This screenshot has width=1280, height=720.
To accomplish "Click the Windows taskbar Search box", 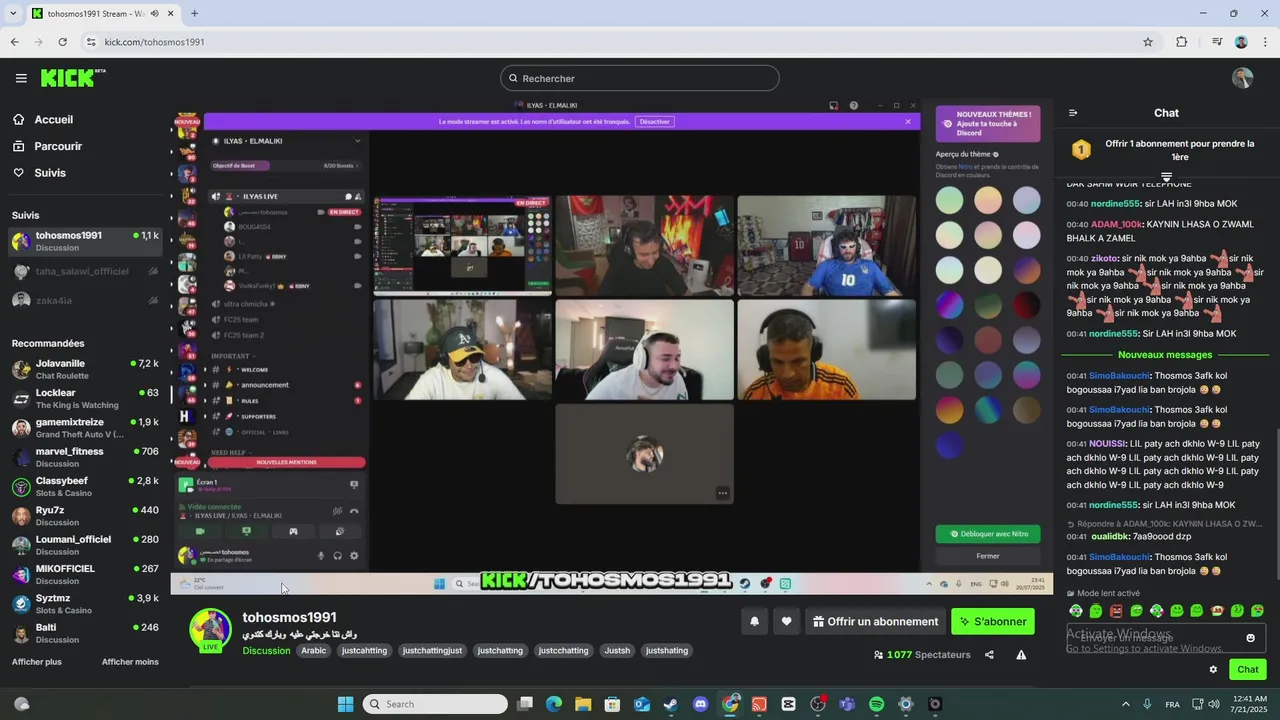I will pos(436,704).
